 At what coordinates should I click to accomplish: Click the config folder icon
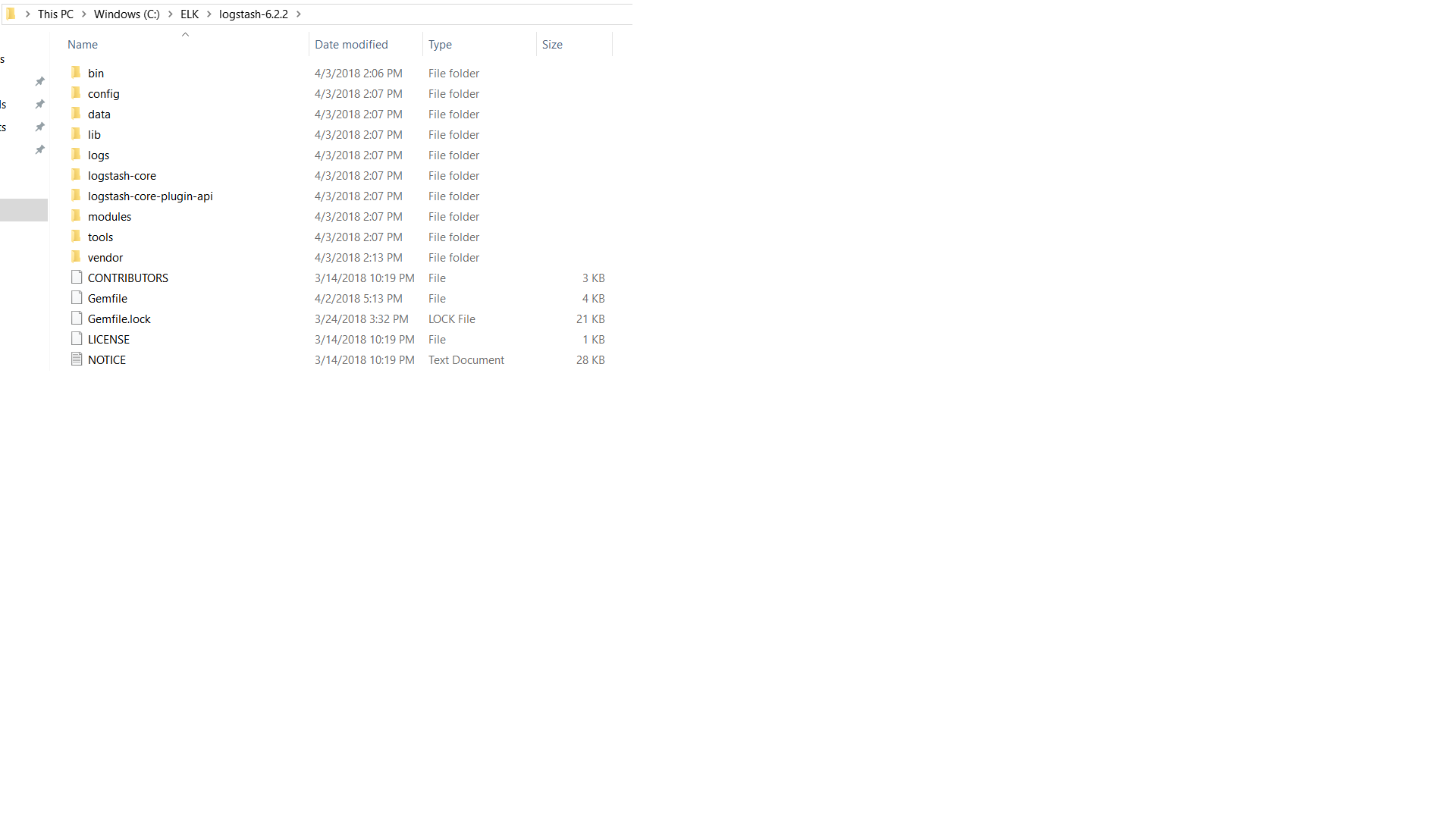(76, 93)
